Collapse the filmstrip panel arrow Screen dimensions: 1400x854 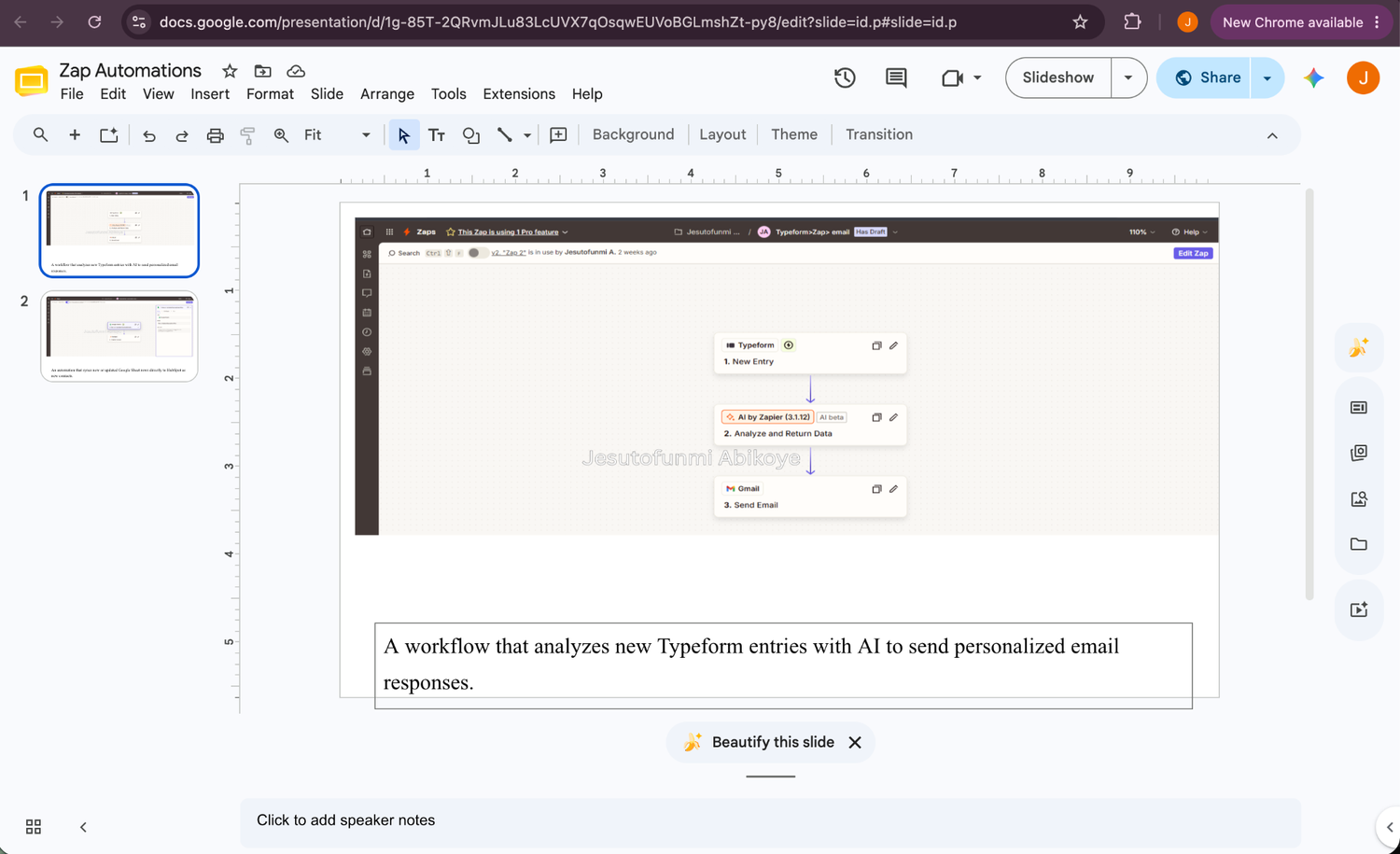83,827
